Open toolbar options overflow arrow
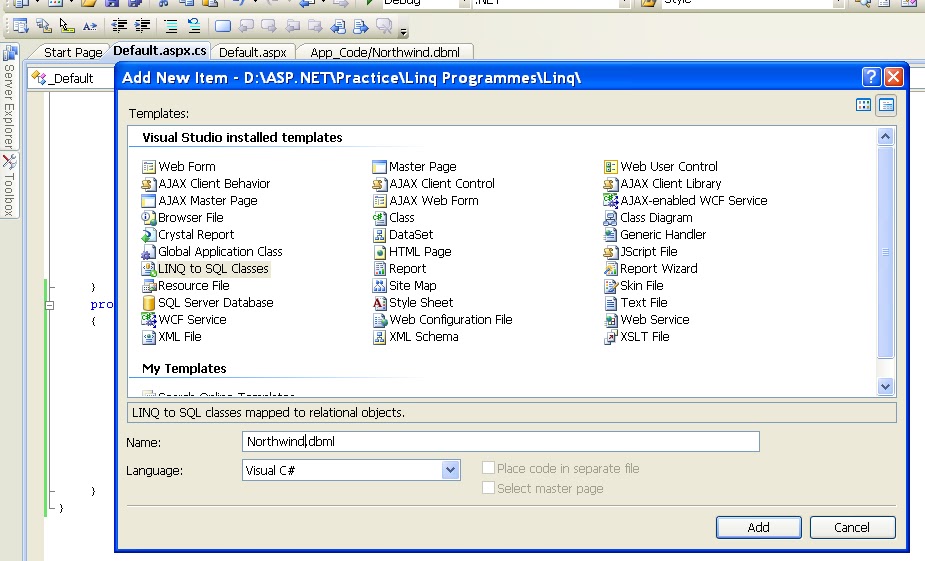This screenshot has height=561, width=925. [404, 31]
